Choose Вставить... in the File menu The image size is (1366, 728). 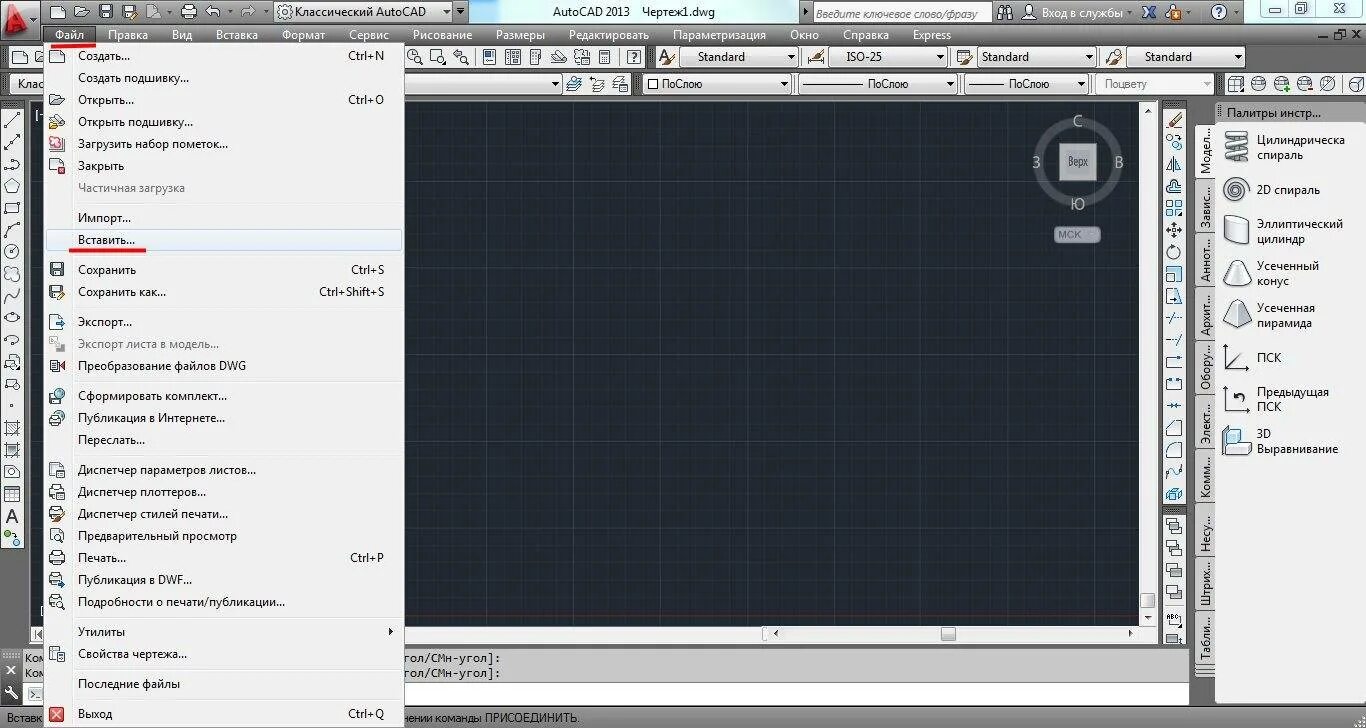224,240
